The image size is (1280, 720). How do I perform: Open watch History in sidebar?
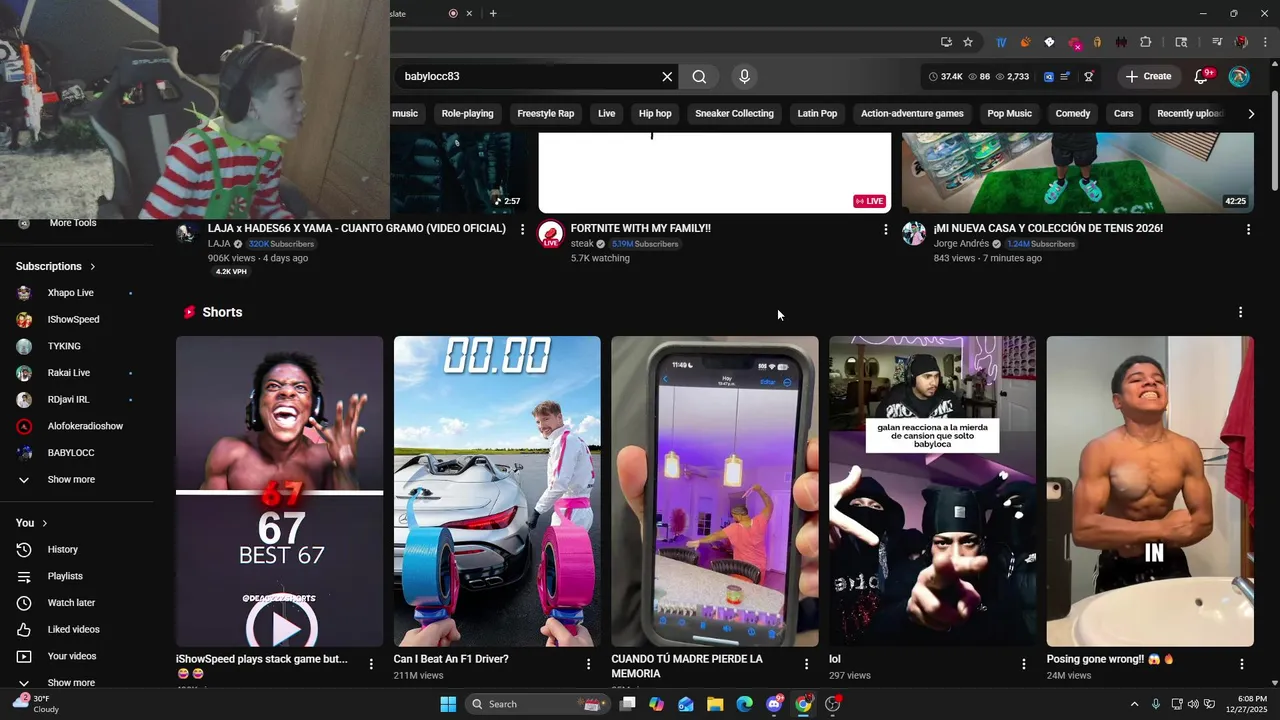coord(62,550)
